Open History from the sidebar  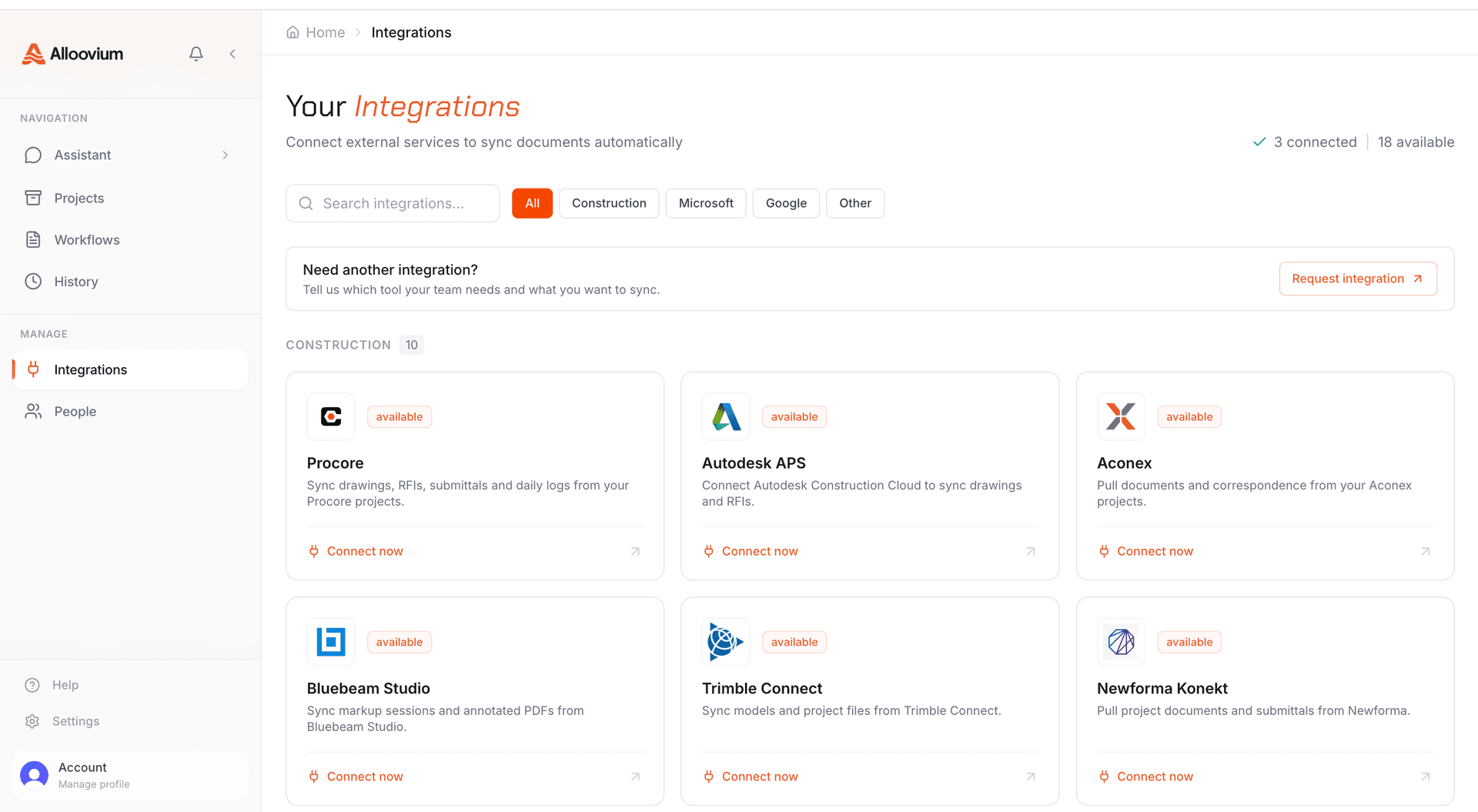pos(130,282)
